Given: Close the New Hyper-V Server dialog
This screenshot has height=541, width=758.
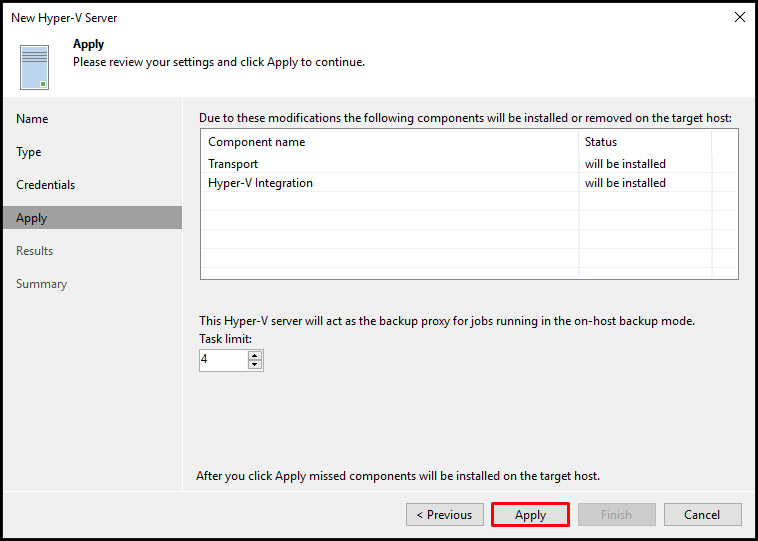Looking at the screenshot, I should 740,18.
